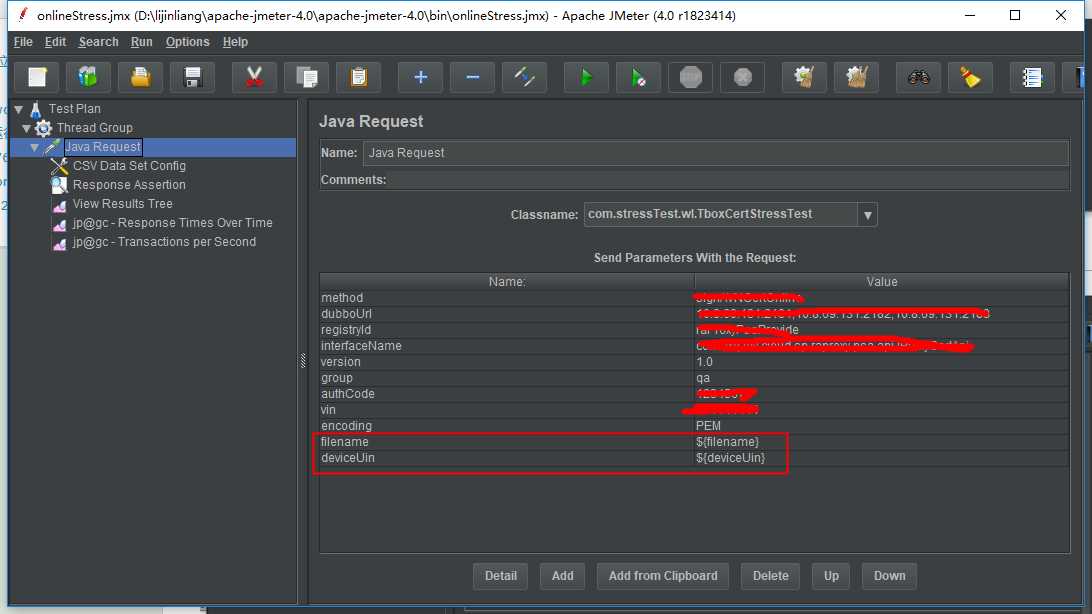The height and width of the screenshot is (614, 1092).
Task: Click the Detail button
Action: (501, 576)
